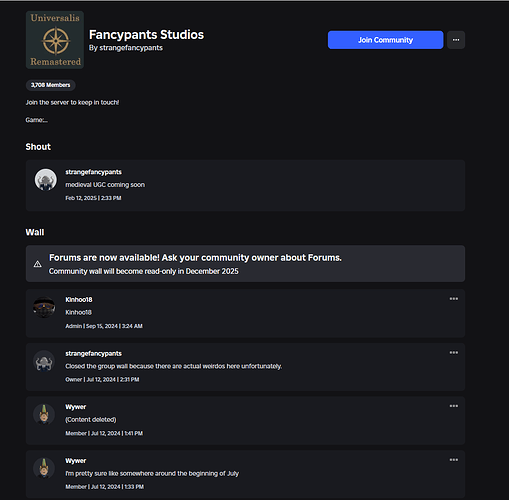Screen dimensions: 509x500
Task: Open the community options three-dot menu
Action: [456, 40]
